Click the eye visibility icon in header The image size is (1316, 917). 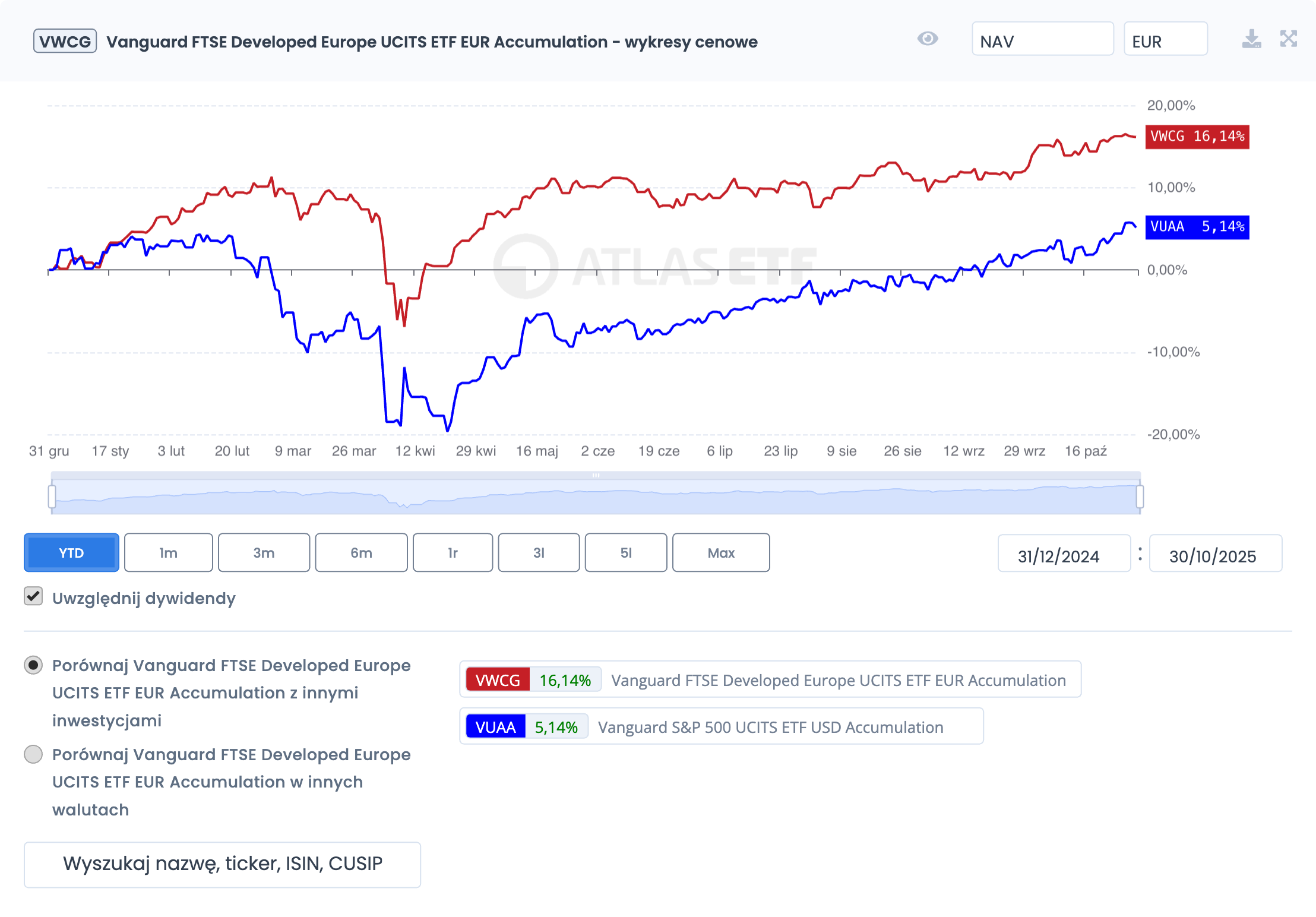[x=927, y=39]
